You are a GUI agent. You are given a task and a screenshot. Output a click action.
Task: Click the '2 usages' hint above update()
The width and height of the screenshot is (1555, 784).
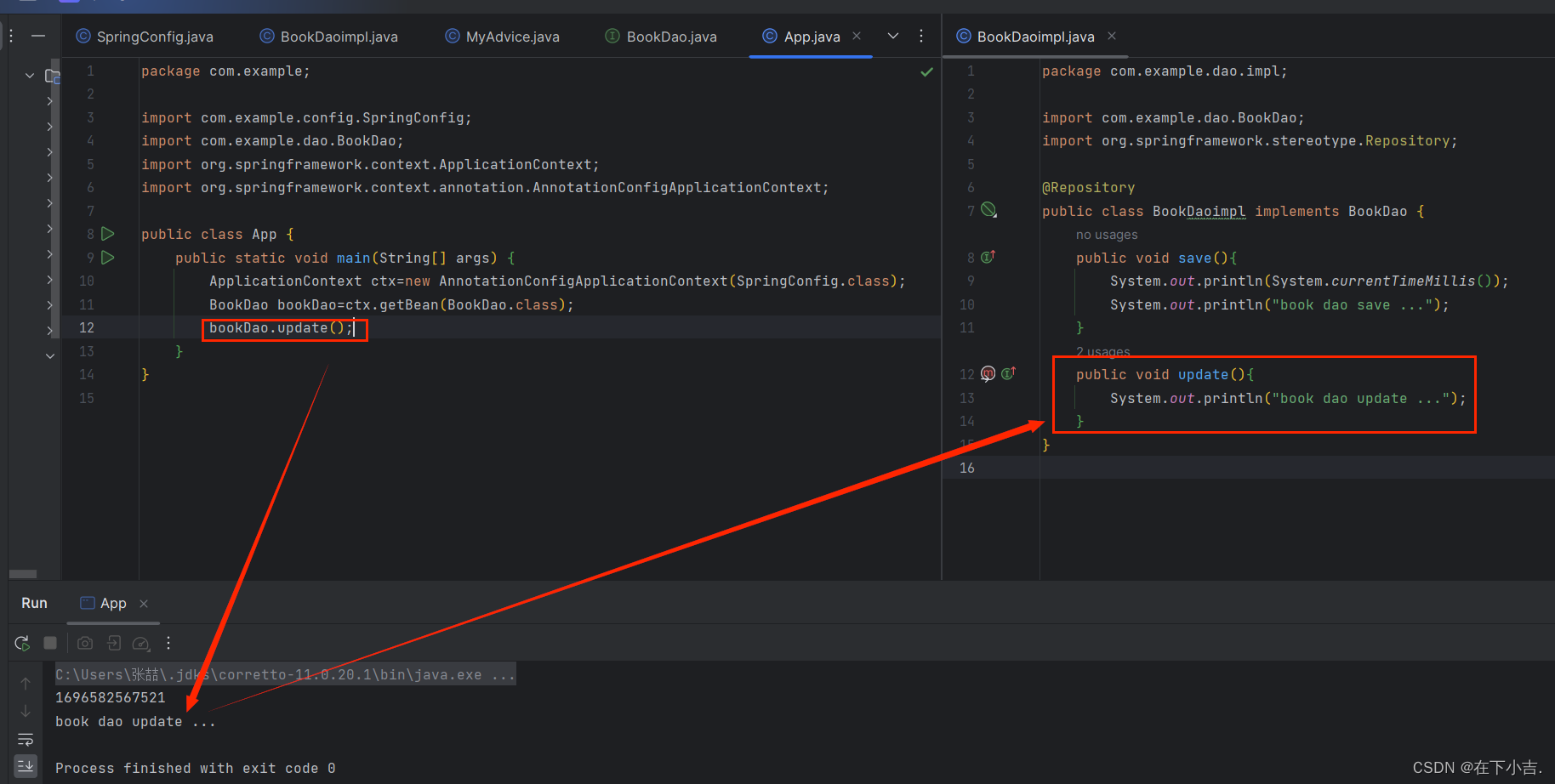pos(1102,351)
